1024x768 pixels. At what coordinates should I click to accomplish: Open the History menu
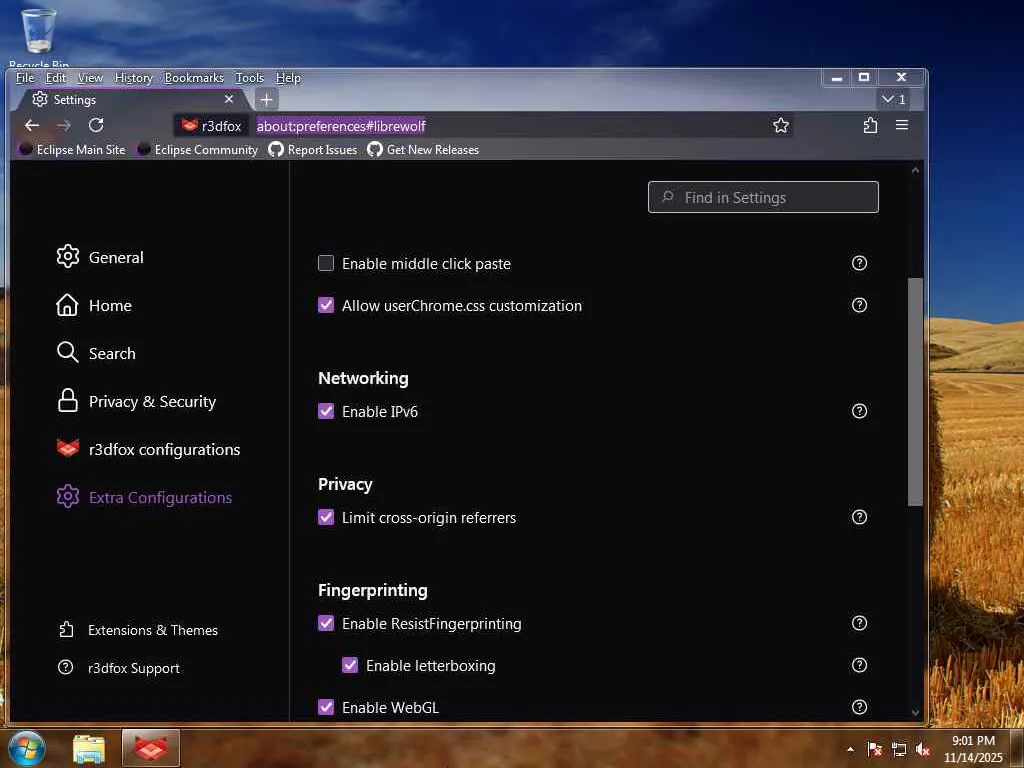[133, 78]
